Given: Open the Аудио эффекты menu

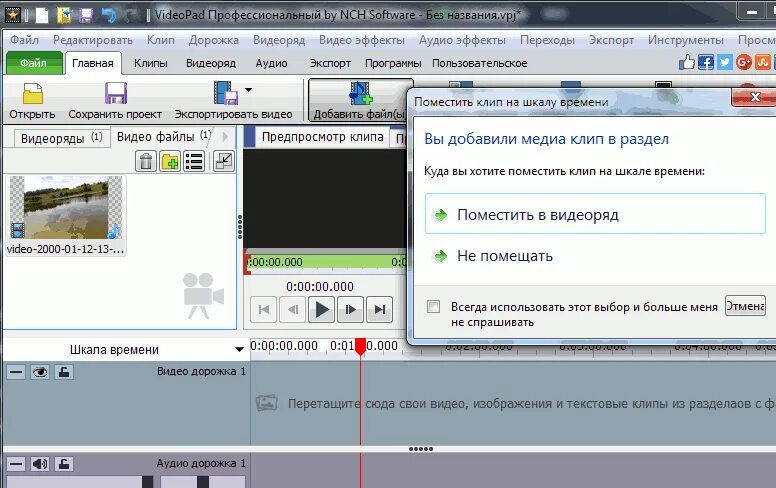Looking at the screenshot, I should [462, 40].
